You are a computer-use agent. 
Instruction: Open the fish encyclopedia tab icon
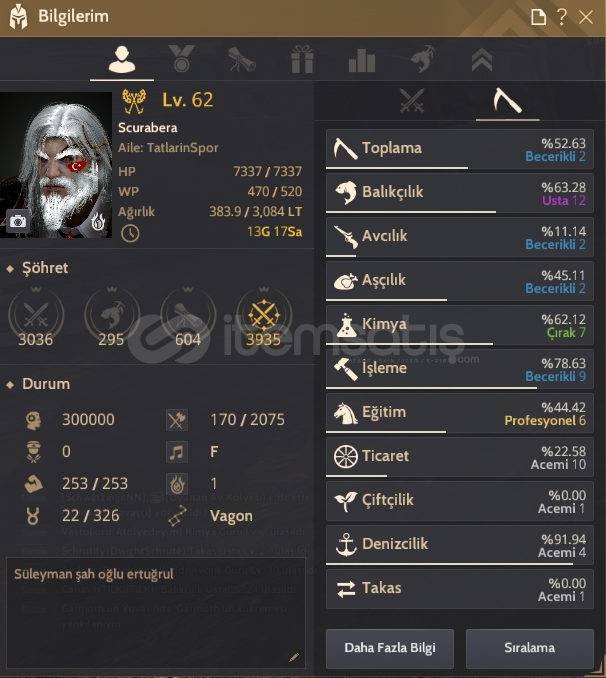click(422, 59)
